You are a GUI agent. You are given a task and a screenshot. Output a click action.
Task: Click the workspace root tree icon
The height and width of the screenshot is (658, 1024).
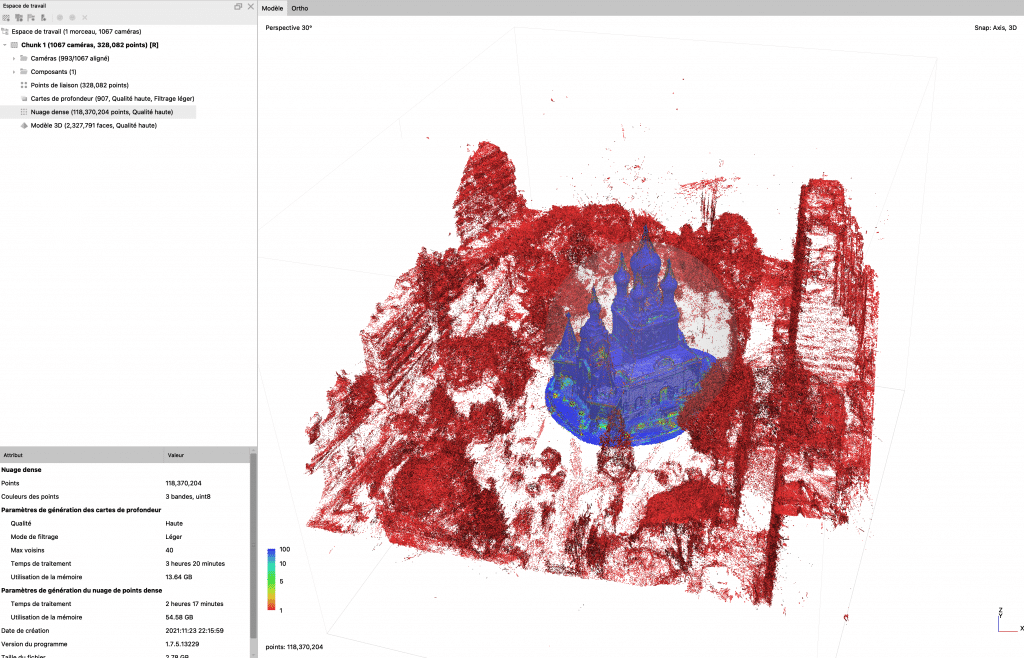[x=5, y=31]
